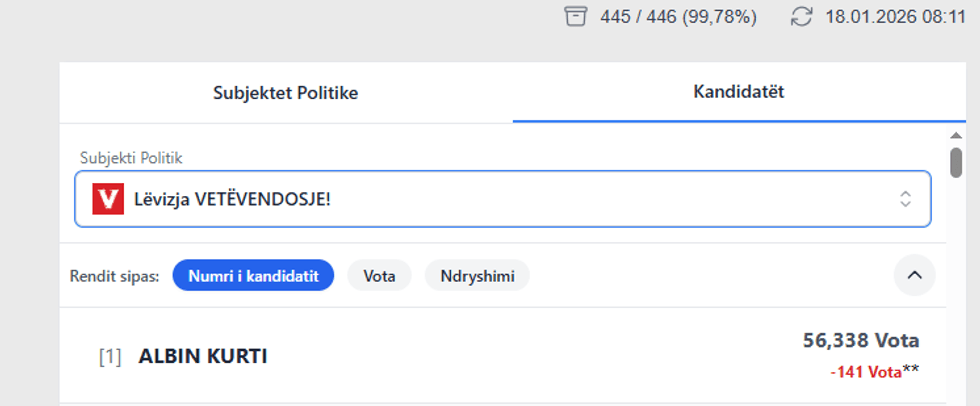
Task: Click the red VETËVENDOSJE party logo
Action: coord(107,199)
